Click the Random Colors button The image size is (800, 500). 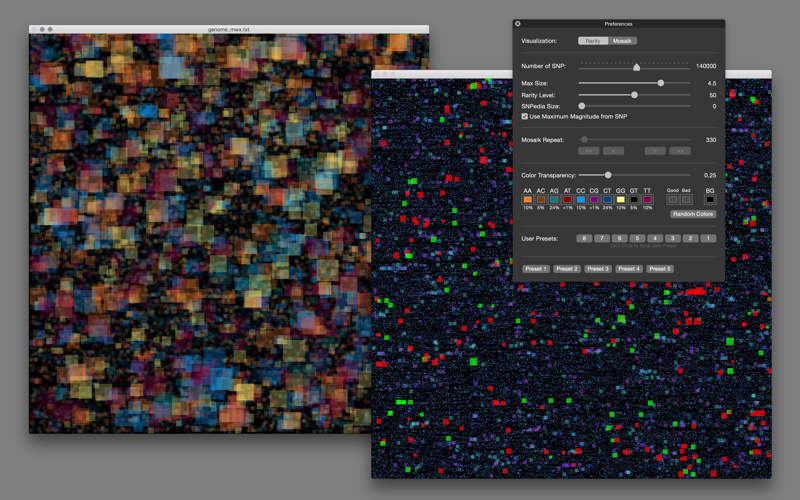693,214
